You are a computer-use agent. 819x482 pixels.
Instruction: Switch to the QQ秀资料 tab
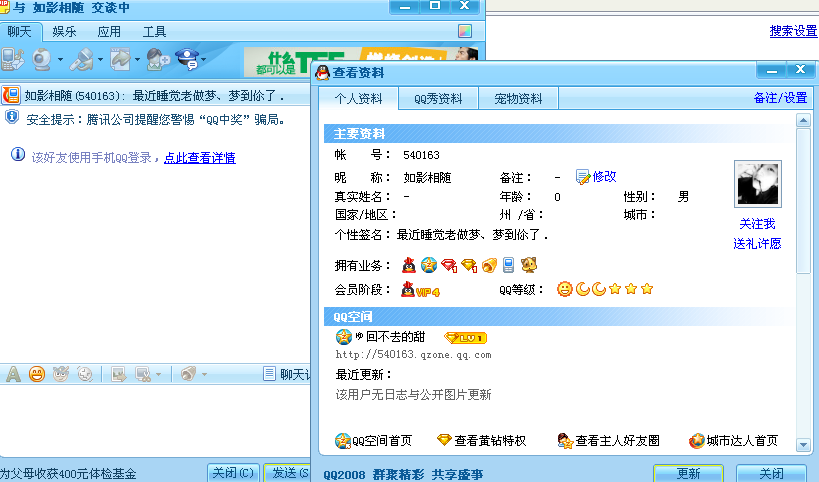pos(438,99)
